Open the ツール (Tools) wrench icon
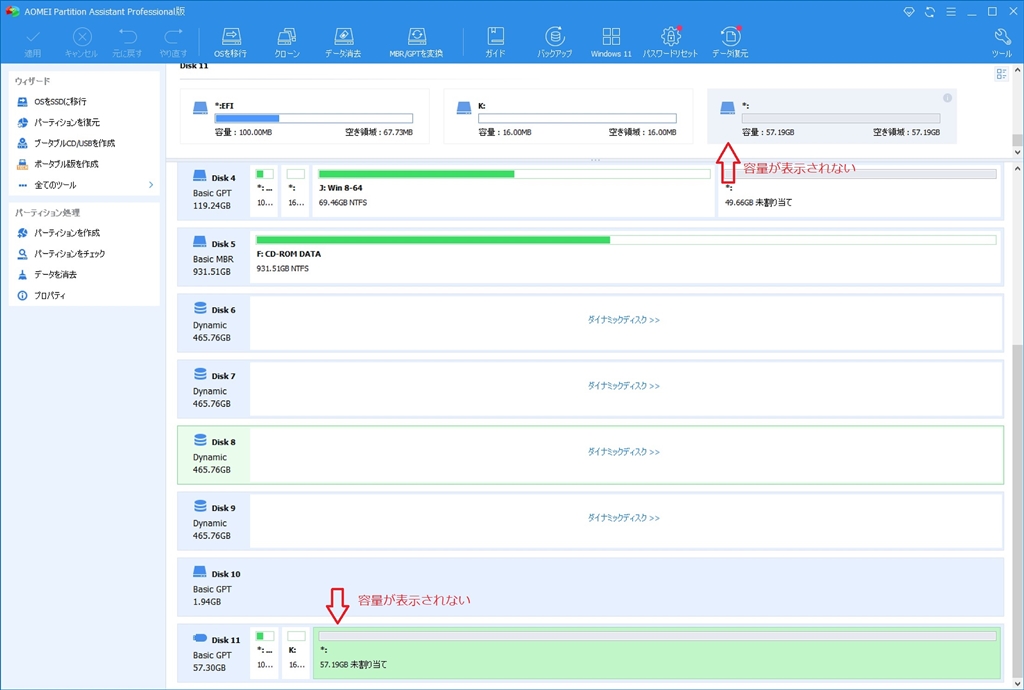The image size is (1024, 690). point(1002,43)
